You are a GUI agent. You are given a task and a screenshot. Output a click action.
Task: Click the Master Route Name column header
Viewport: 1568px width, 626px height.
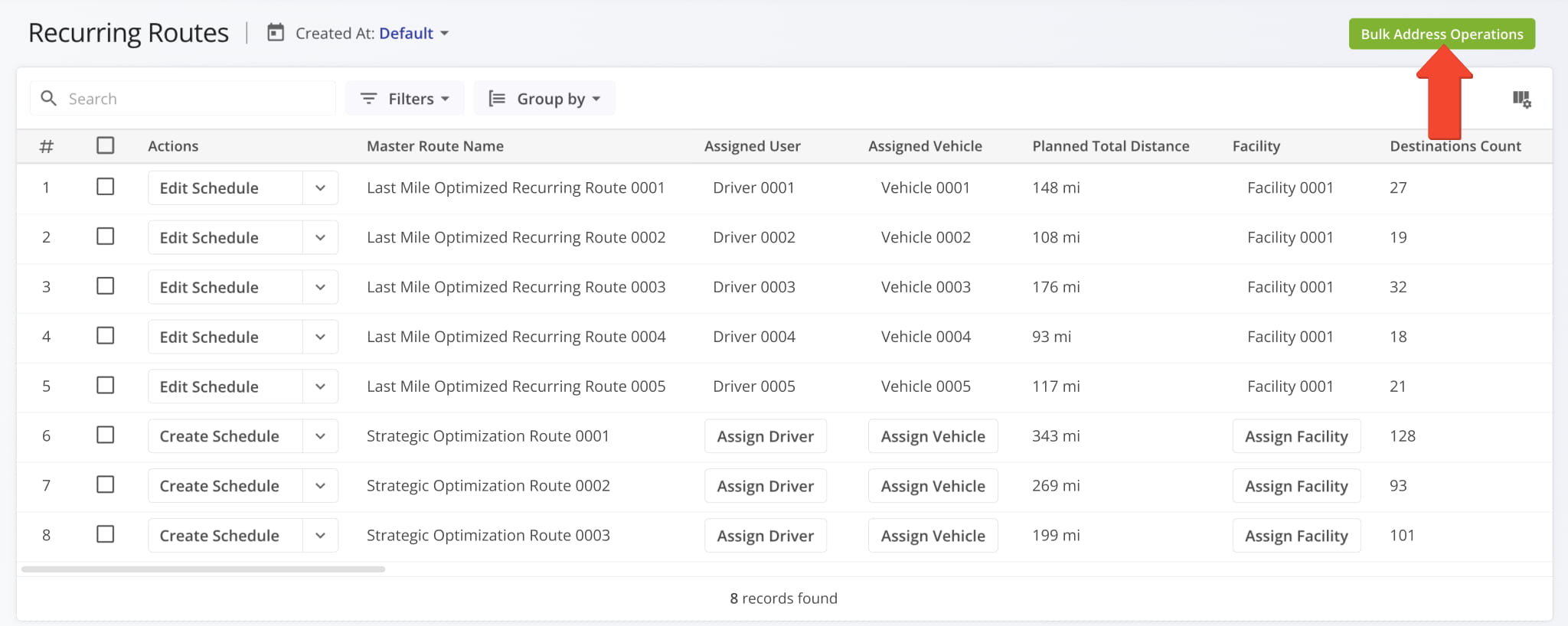(435, 146)
